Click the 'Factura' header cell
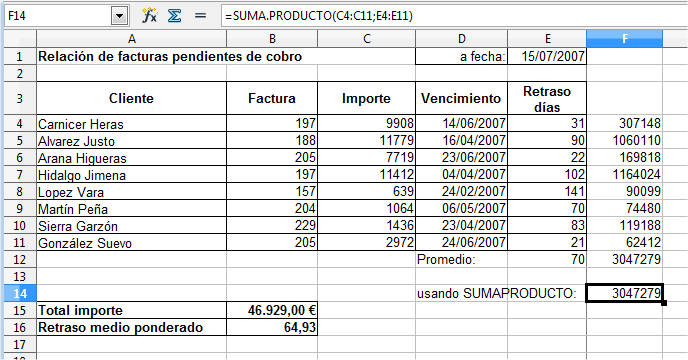 pos(272,98)
